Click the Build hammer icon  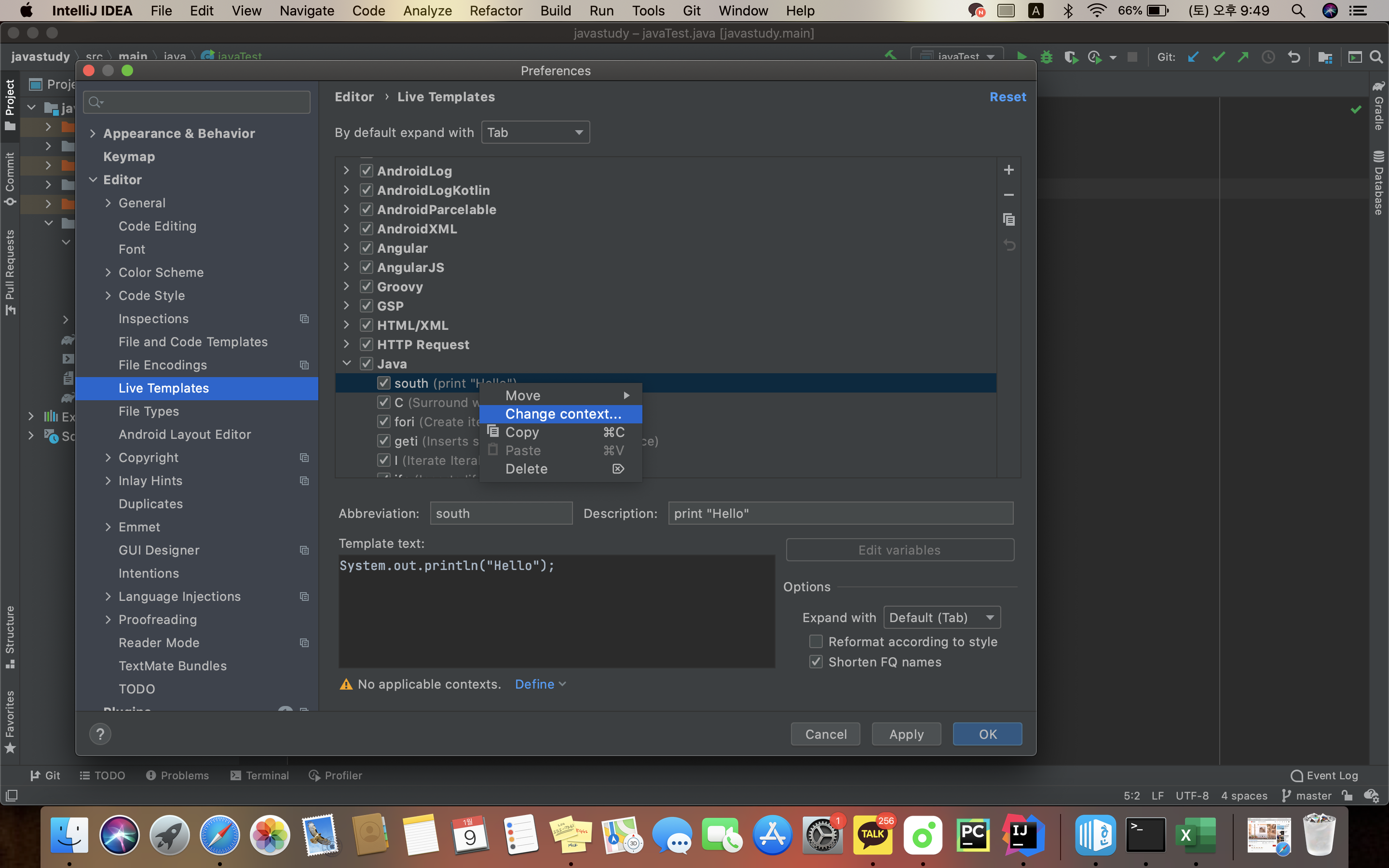coord(890,55)
